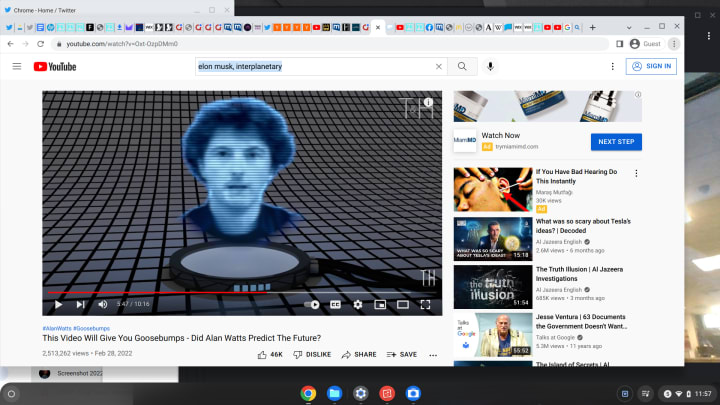Open Camera app from the shelf
Screen dimensions: 720x405
click(x=413, y=394)
